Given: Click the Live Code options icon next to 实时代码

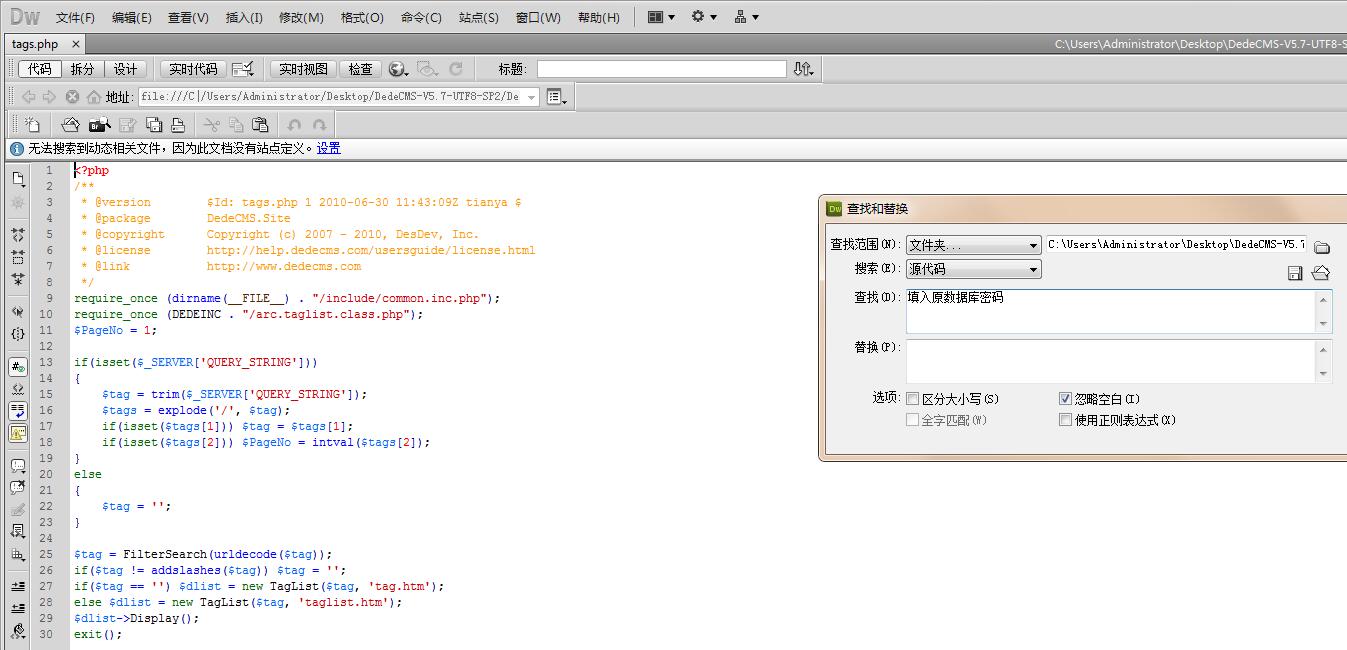Looking at the screenshot, I should (x=242, y=69).
